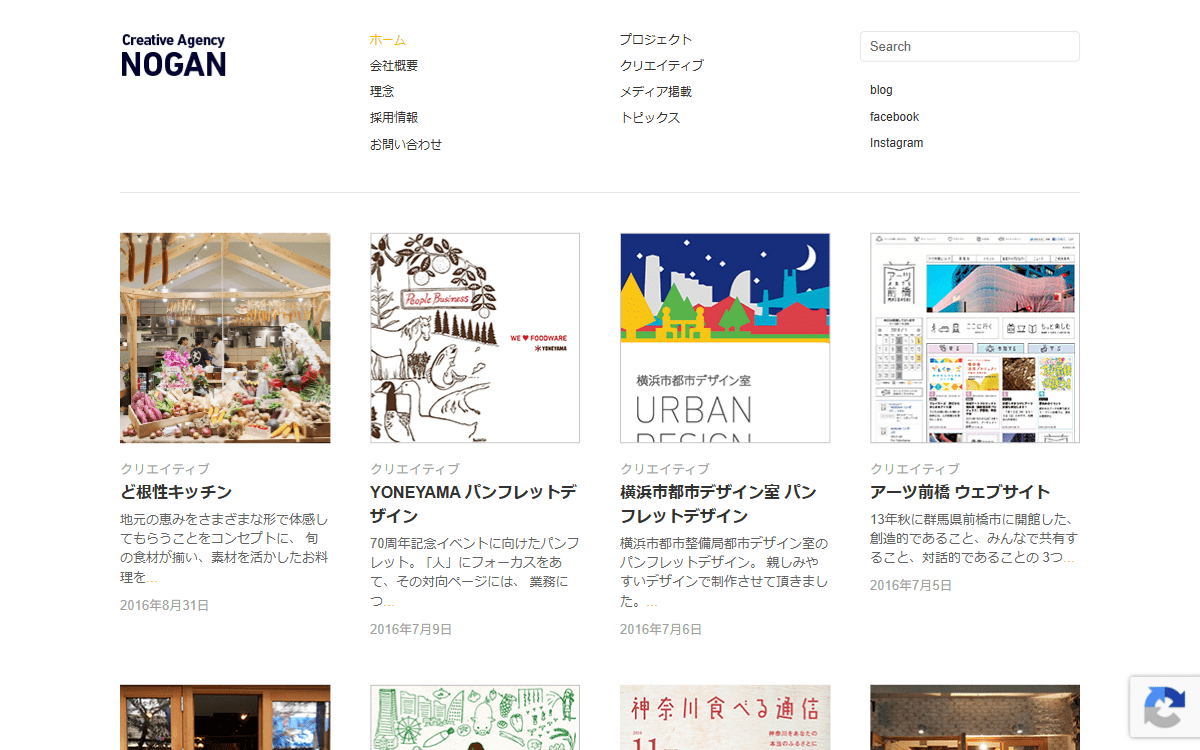Click クリエイティブ category above YONEYAMA title
Image resolution: width=1200 pixels, height=750 pixels.
click(x=415, y=469)
